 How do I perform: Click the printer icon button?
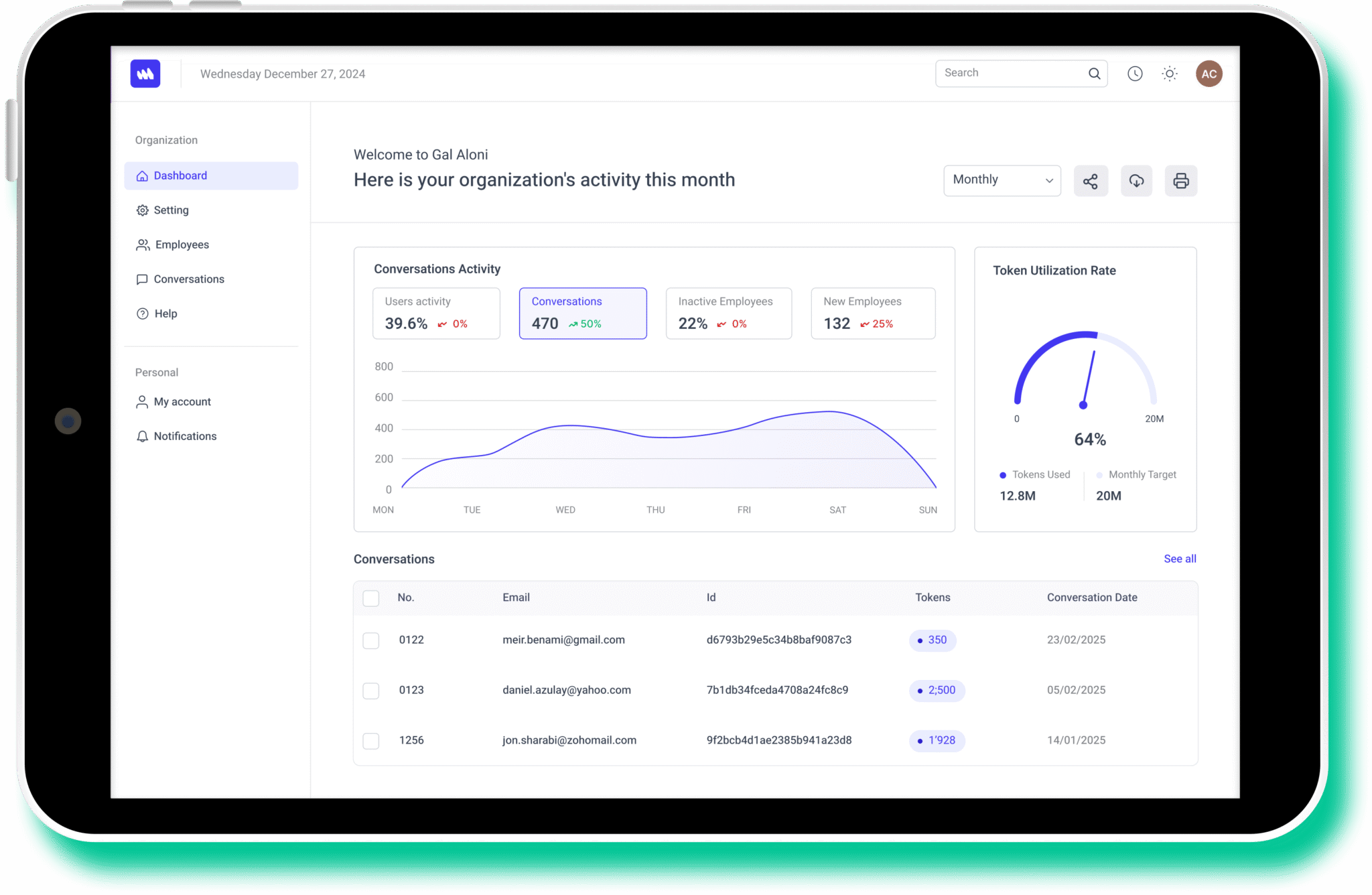coord(1180,181)
